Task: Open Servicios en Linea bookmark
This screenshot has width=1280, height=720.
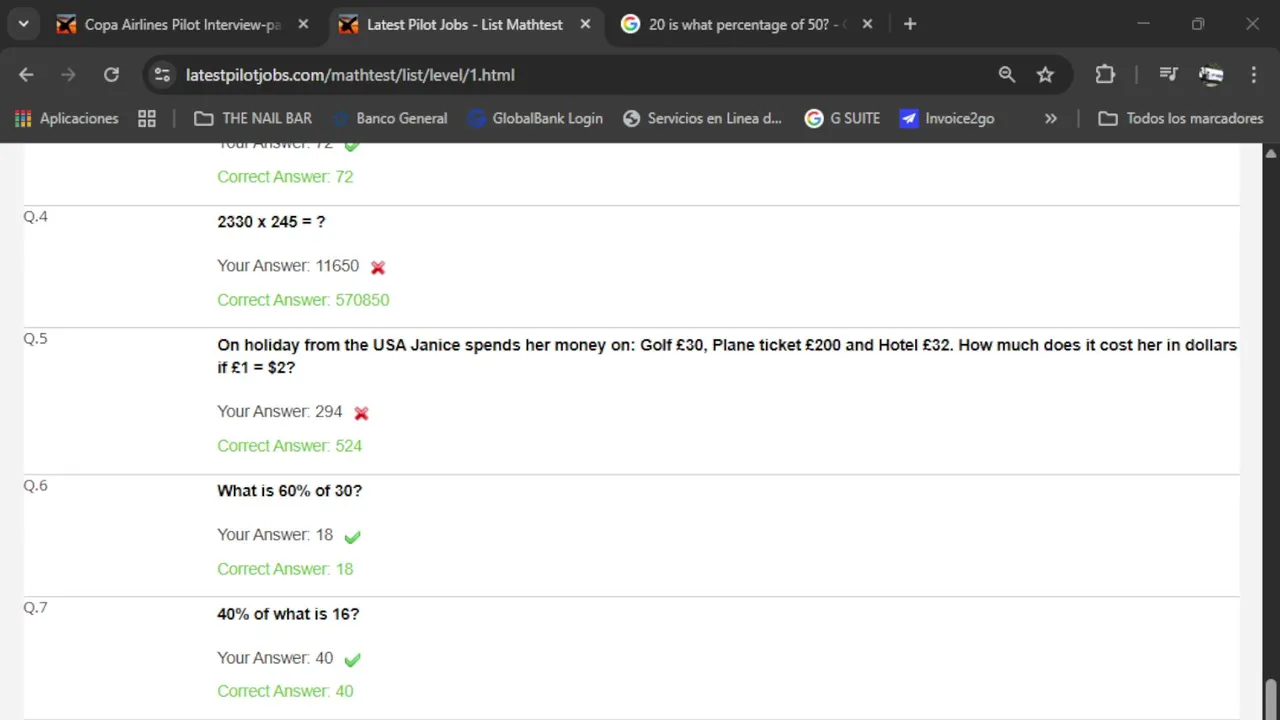Action: 703,118
